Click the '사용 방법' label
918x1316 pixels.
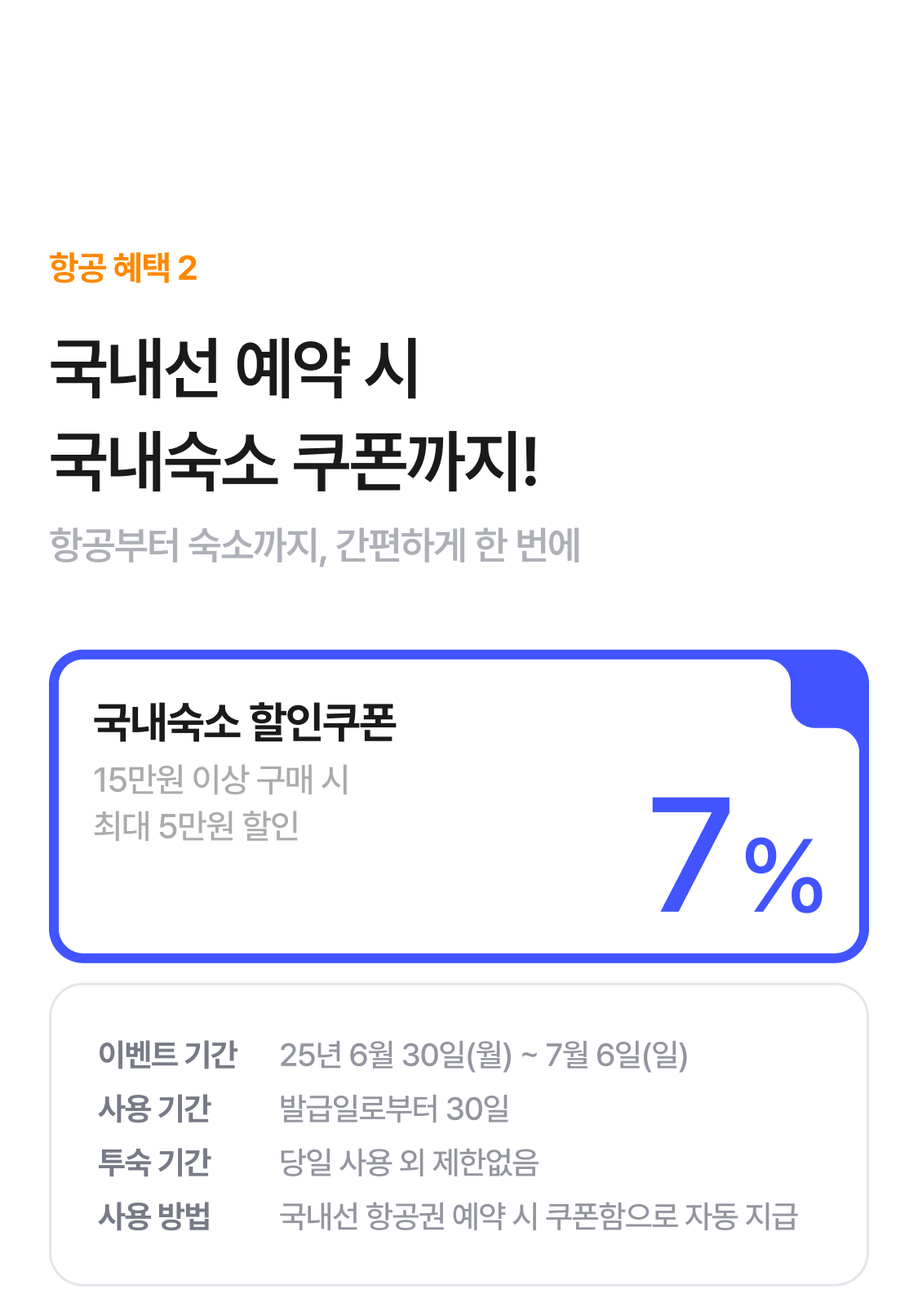click(154, 1216)
